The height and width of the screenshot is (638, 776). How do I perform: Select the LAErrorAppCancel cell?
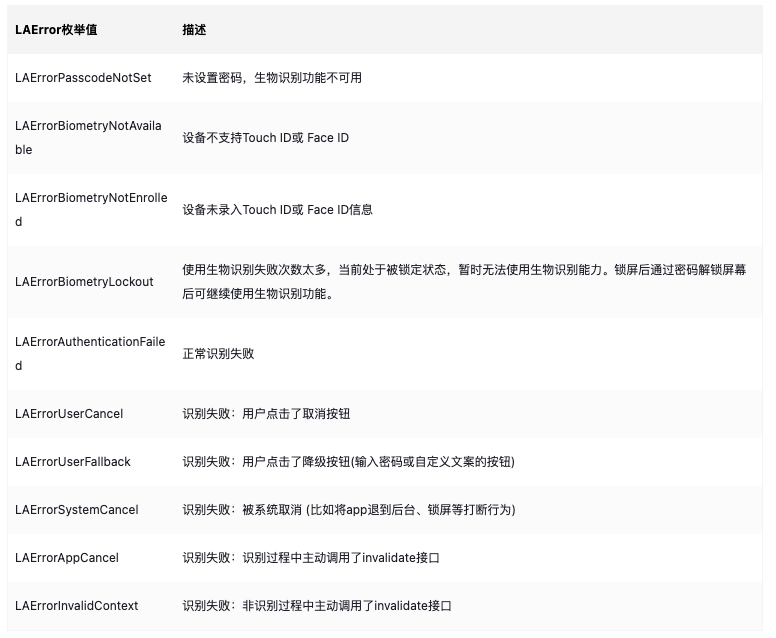[x=67, y=558]
